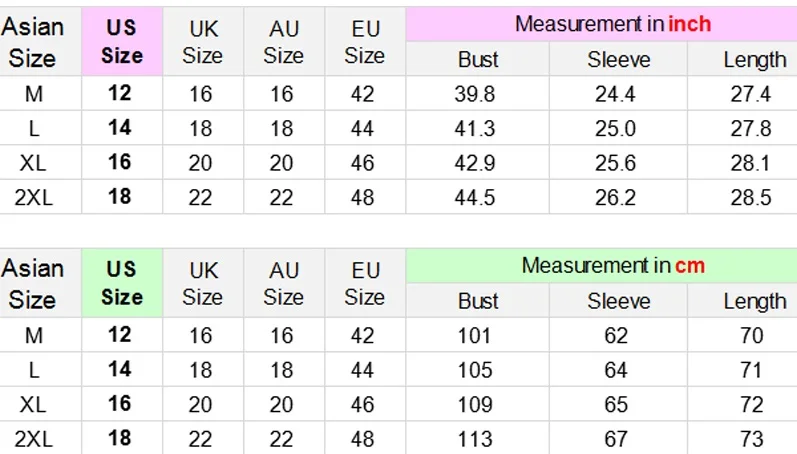This screenshot has width=797, height=454.
Task: Click the AU Size header in bottom table
Action: [x=284, y=284]
